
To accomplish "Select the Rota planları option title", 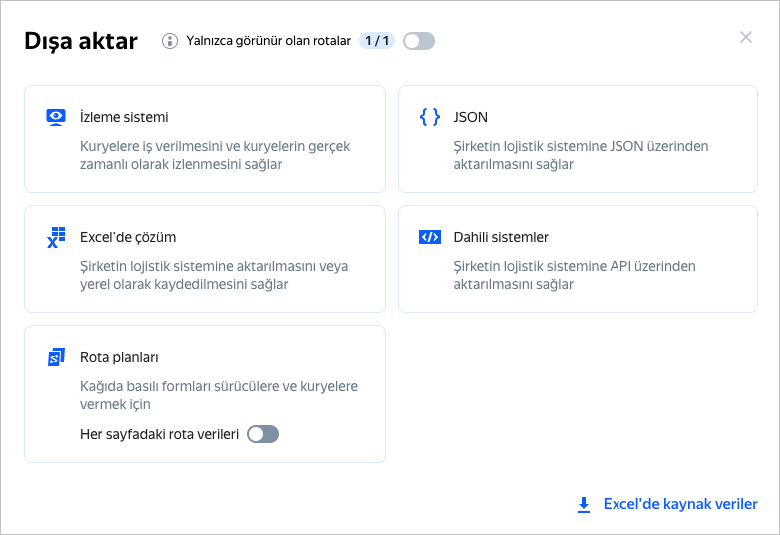I will pyautogui.click(x=119, y=357).
